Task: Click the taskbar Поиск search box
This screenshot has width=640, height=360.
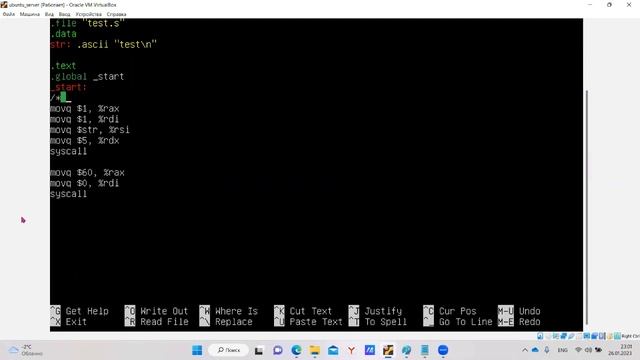Action: point(228,350)
